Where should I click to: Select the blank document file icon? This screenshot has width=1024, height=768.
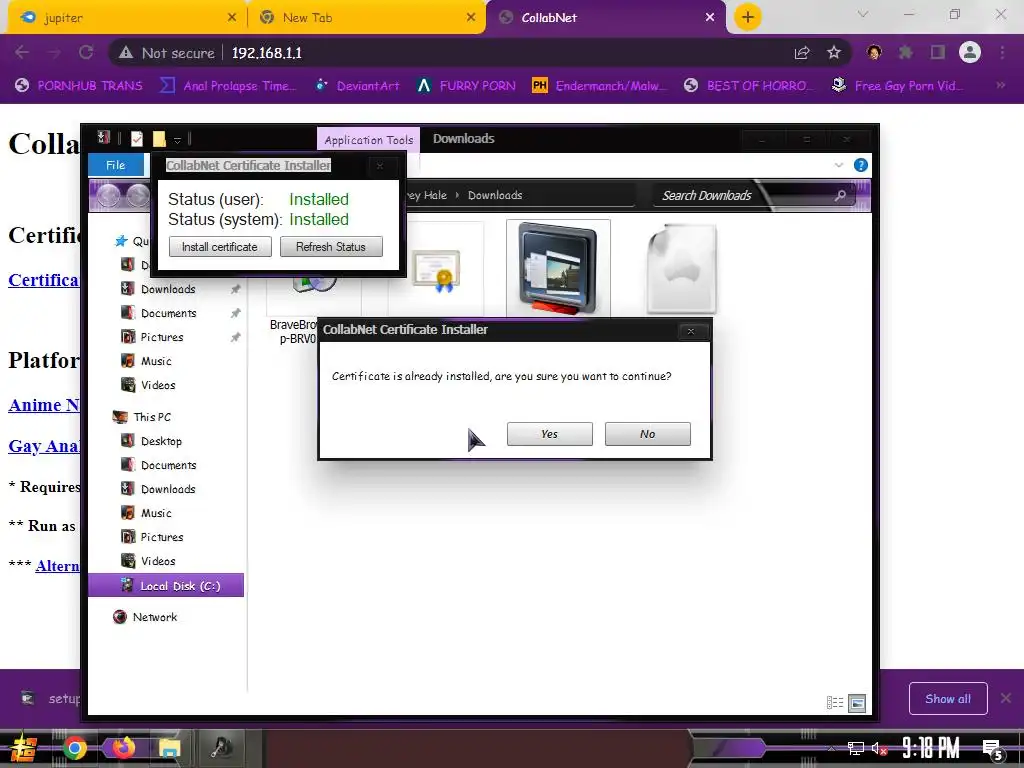pyautogui.click(x=681, y=269)
